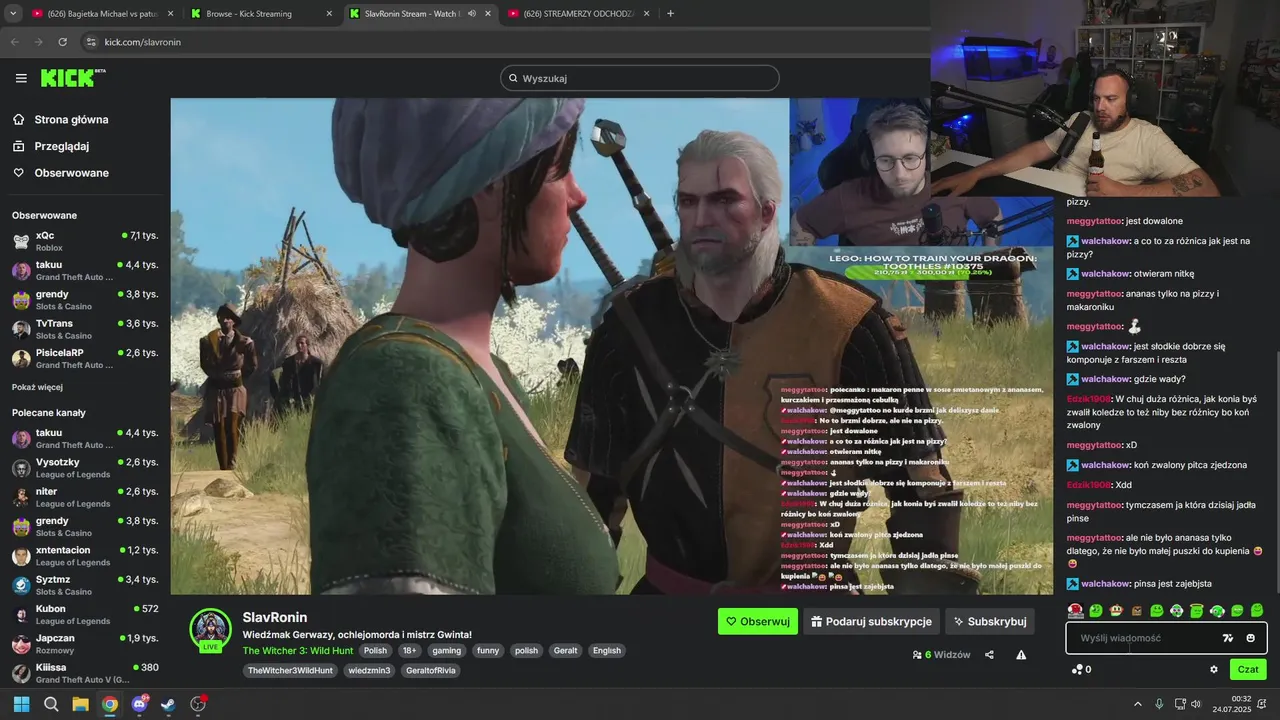
Task: Click walchakow username in last chat message
Action: [1105, 583]
